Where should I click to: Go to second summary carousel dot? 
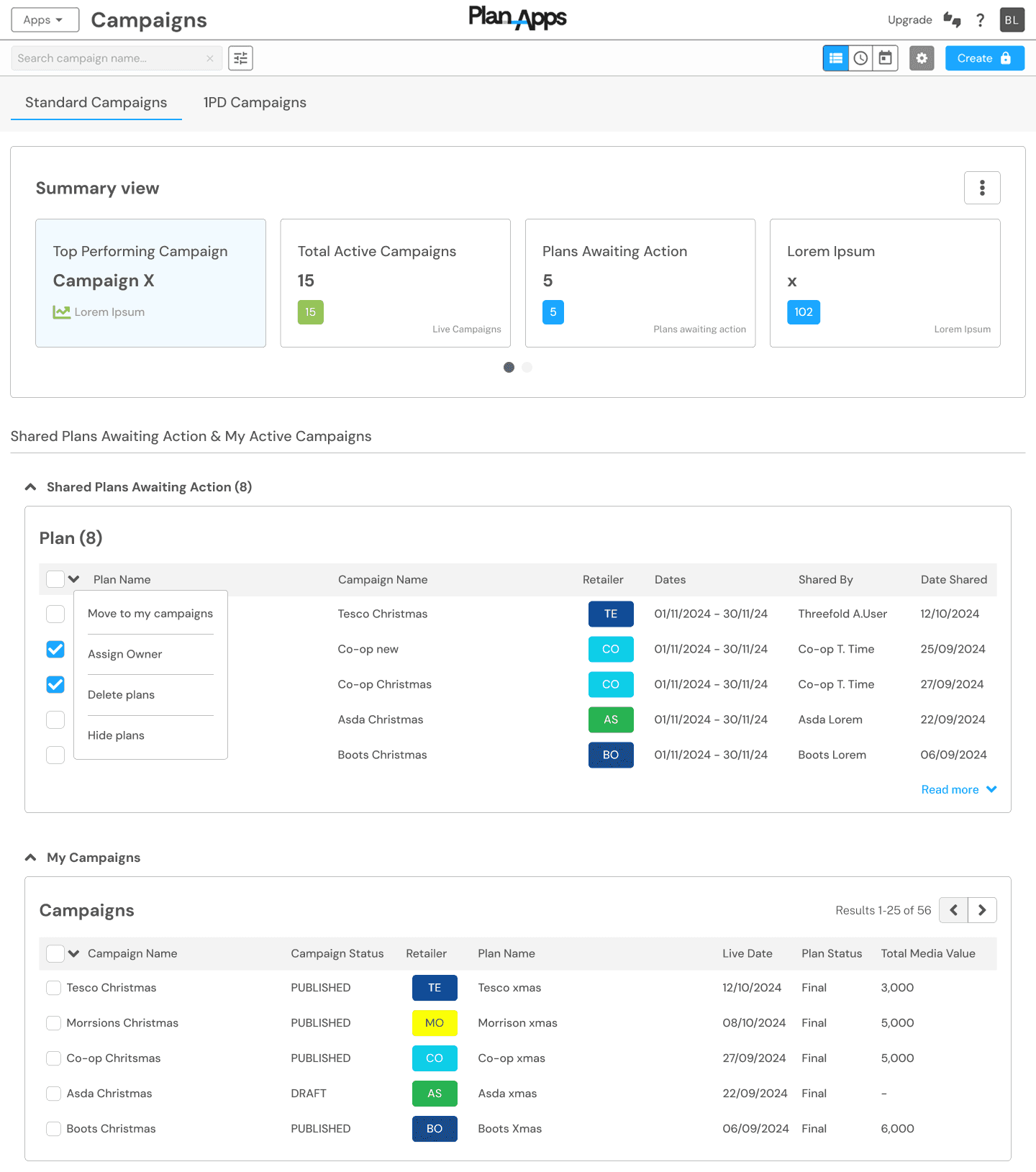click(527, 368)
